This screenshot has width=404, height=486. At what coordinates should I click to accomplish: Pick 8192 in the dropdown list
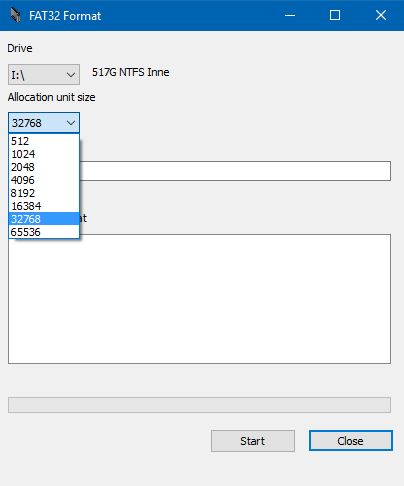click(x=44, y=193)
